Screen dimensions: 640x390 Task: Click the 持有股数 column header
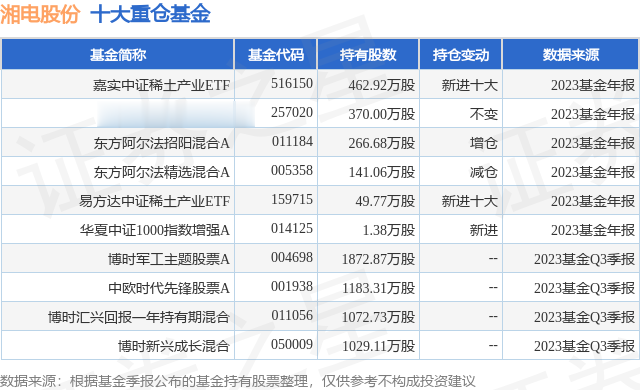tap(368, 55)
